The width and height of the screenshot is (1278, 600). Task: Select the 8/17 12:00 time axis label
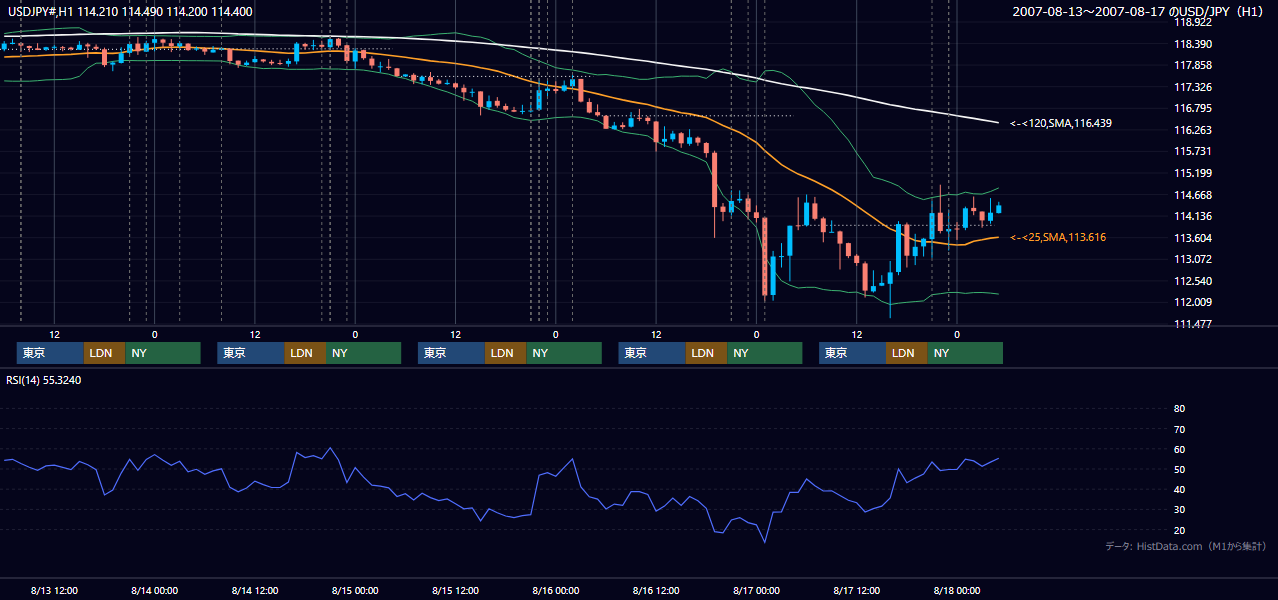click(x=857, y=590)
